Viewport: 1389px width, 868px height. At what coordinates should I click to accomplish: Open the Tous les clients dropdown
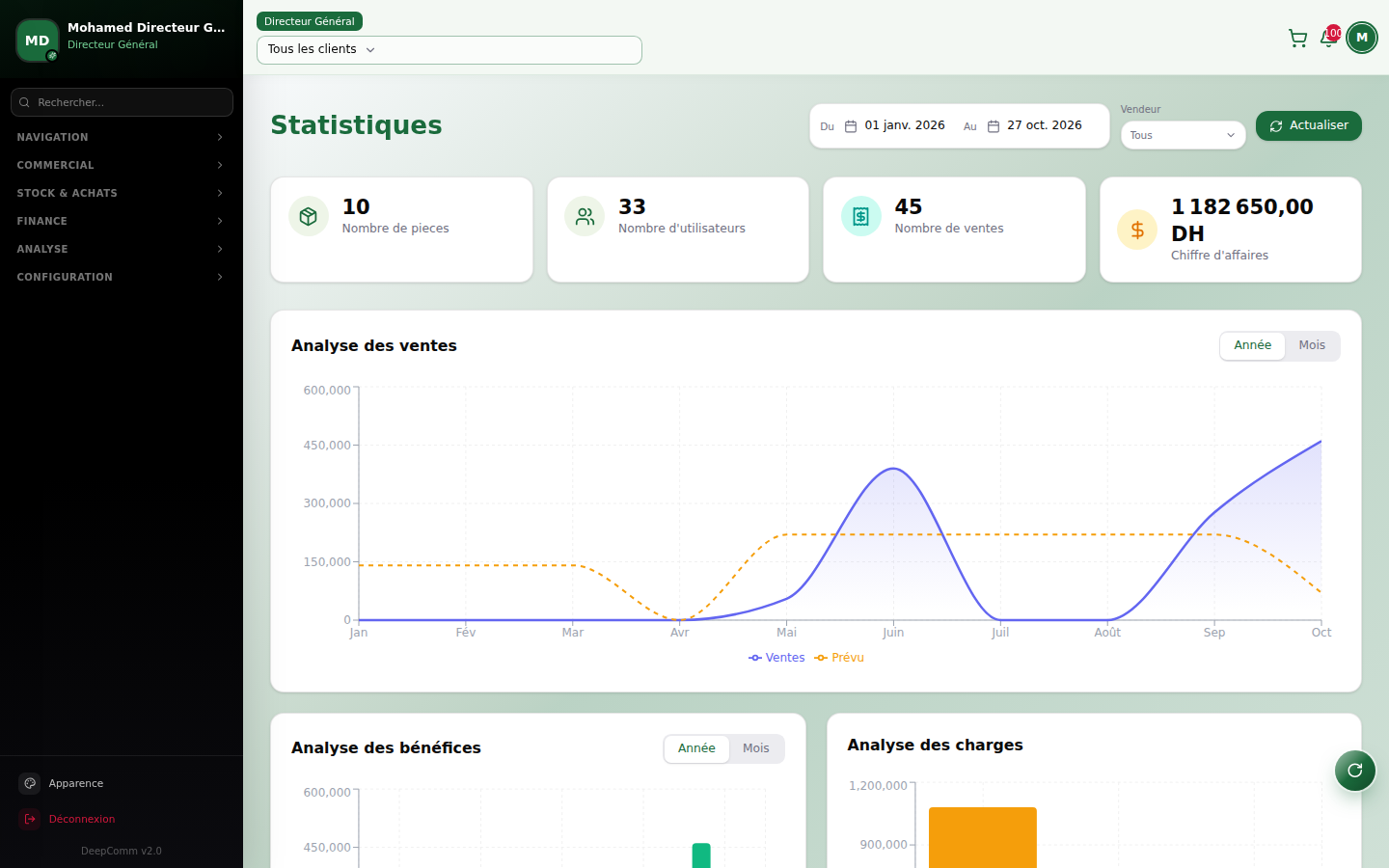(449, 50)
